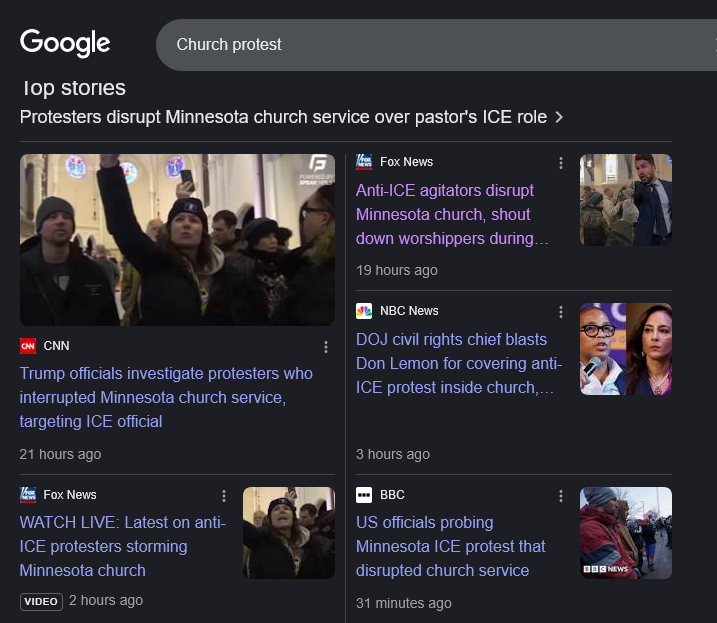The image size is (717, 623).
Task: Open NBC headline about DOJ civil rights chief
Action: [x=455, y=363]
